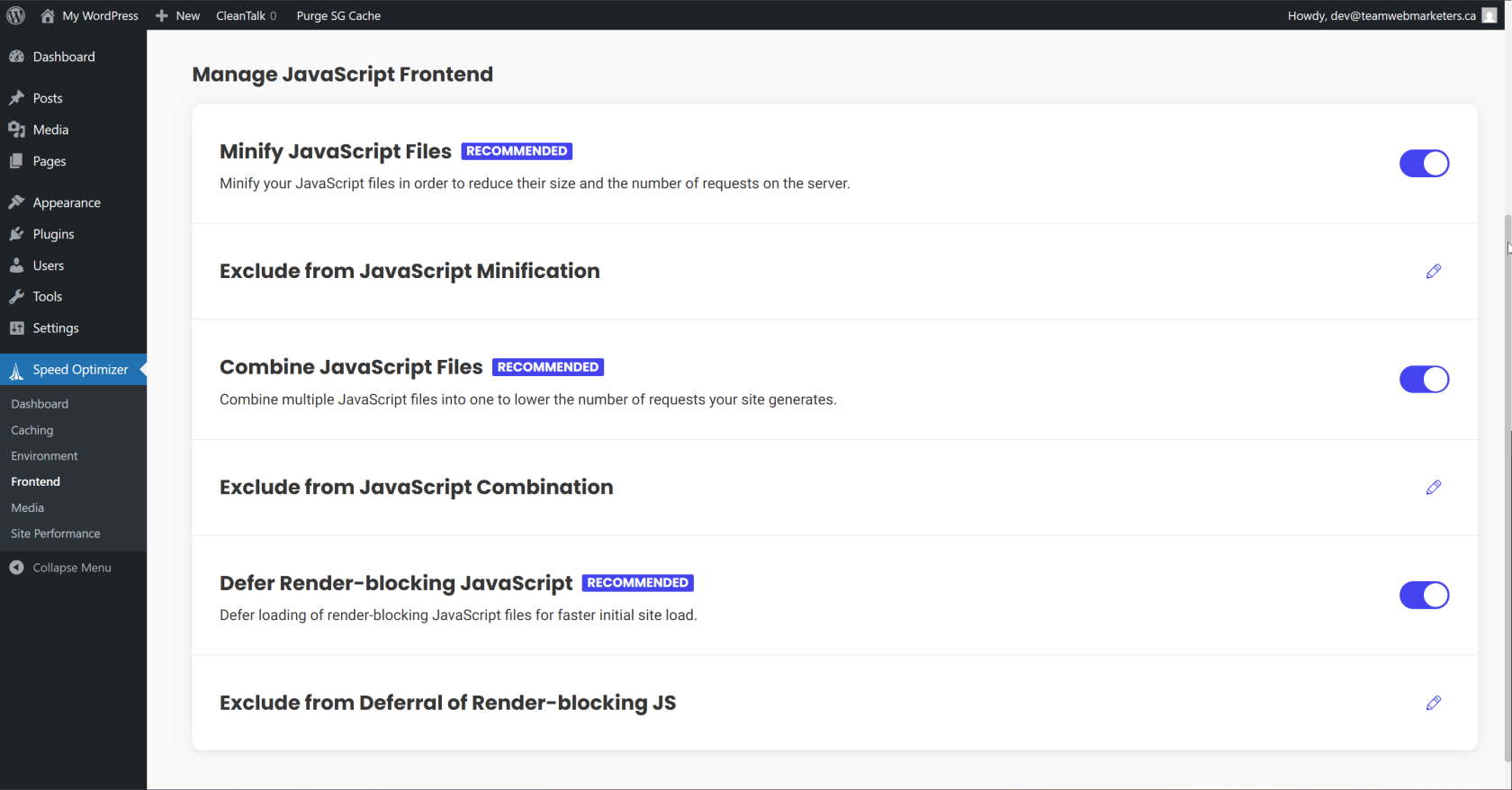Viewport: 1512px width, 790px height.
Task: Click the plus icon next to New
Action: [x=162, y=15]
